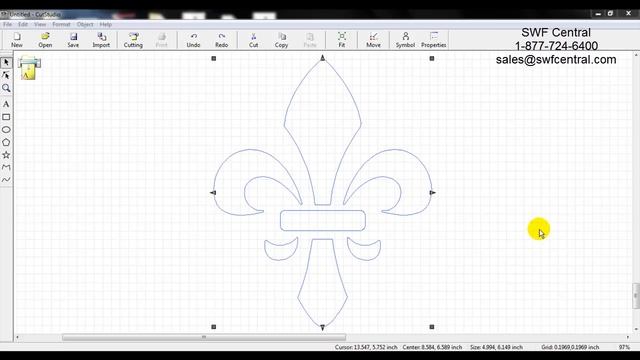Click the Import toolbar icon
The image size is (640, 360).
tap(101, 40)
